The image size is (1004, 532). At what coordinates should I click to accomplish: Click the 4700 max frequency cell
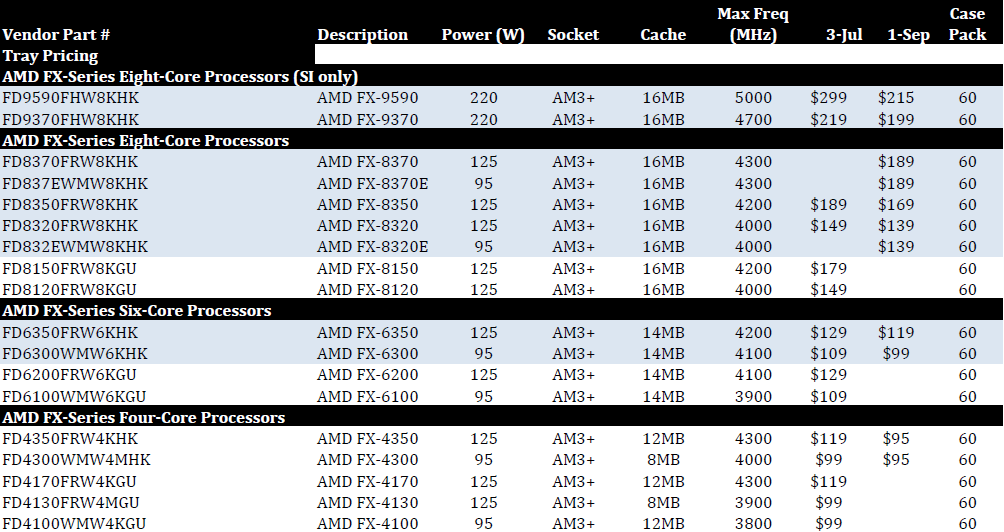click(753, 120)
